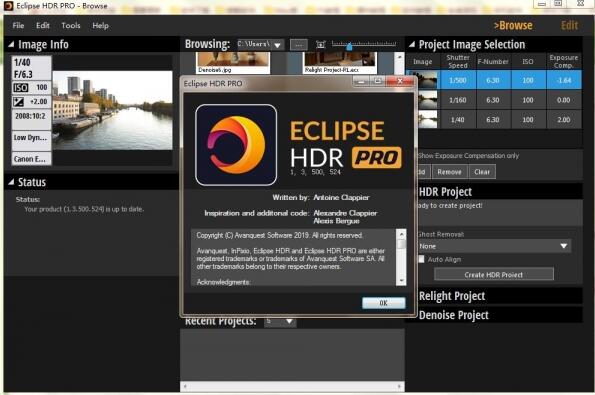Viewport: 595px width, 395px height.
Task: Click the browse folder ellipsis button
Action: point(299,45)
